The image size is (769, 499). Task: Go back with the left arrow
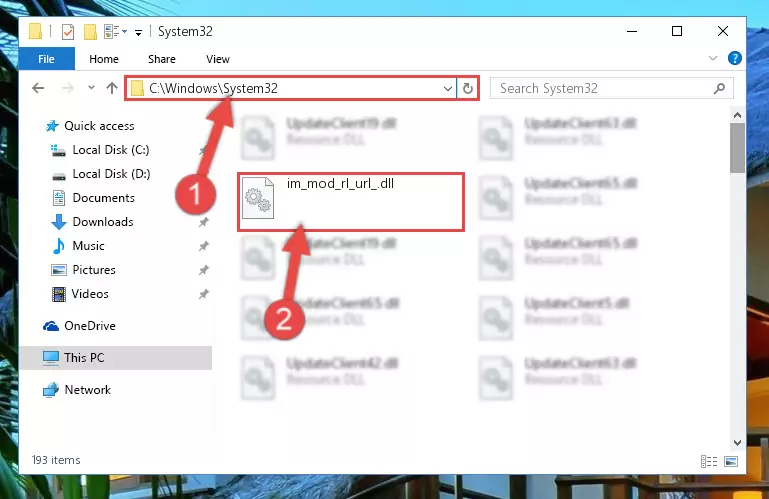click(x=38, y=88)
